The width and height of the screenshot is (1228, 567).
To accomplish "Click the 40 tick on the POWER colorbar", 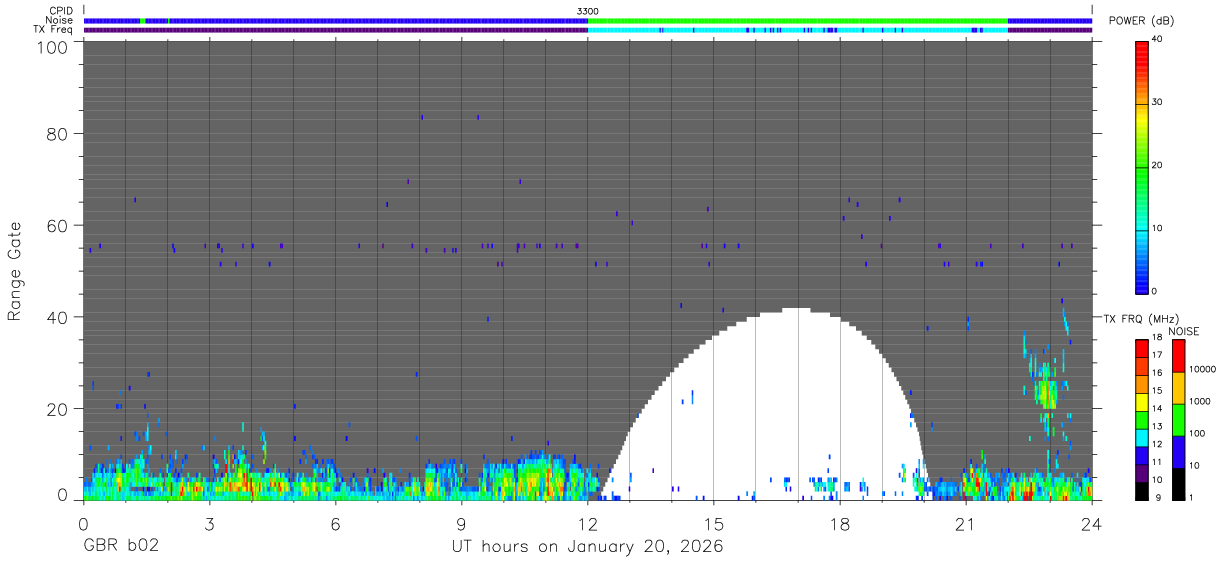I will coord(1158,40).
